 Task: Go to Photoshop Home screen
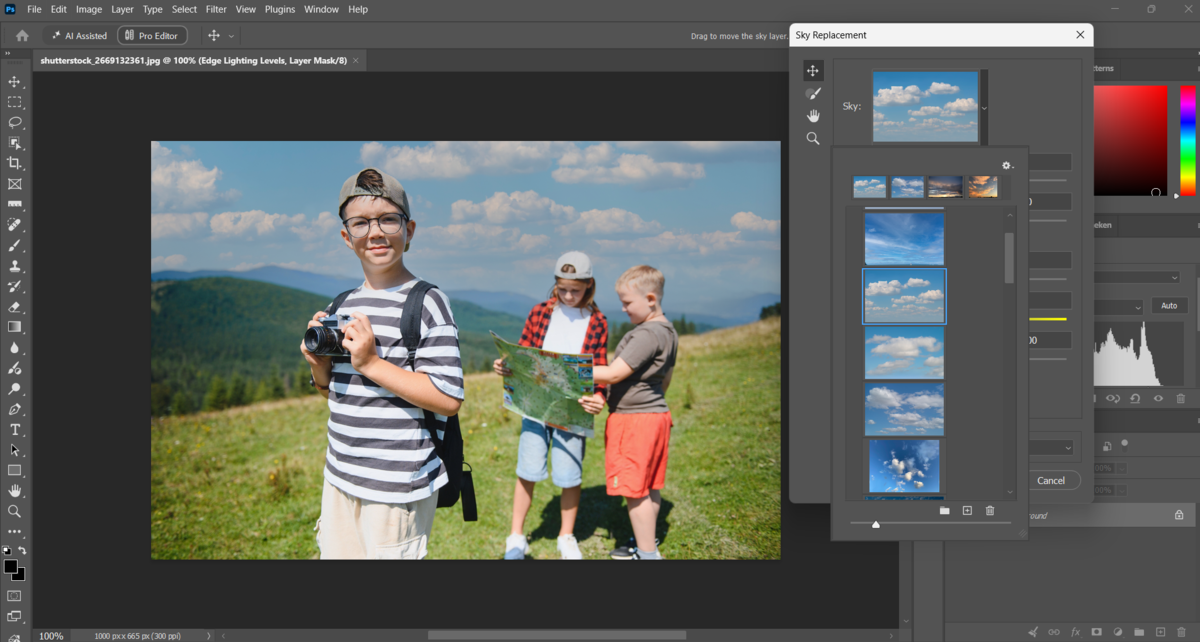tap(23, 36)
